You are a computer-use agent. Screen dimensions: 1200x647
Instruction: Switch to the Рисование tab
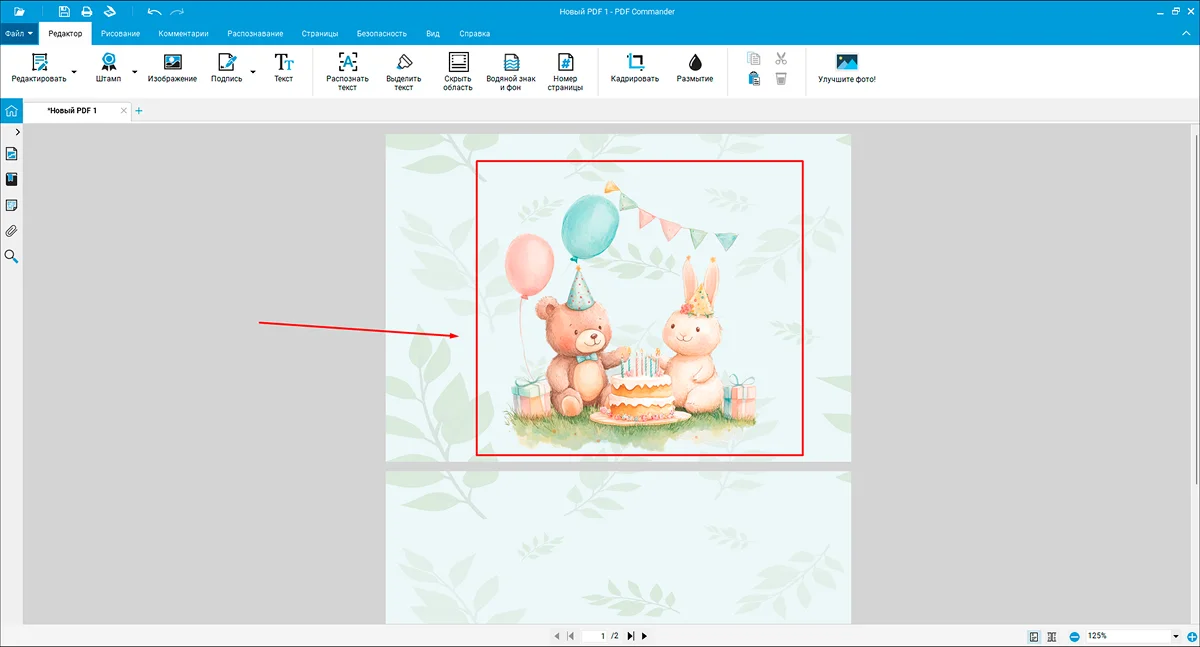tap(120, 33)
